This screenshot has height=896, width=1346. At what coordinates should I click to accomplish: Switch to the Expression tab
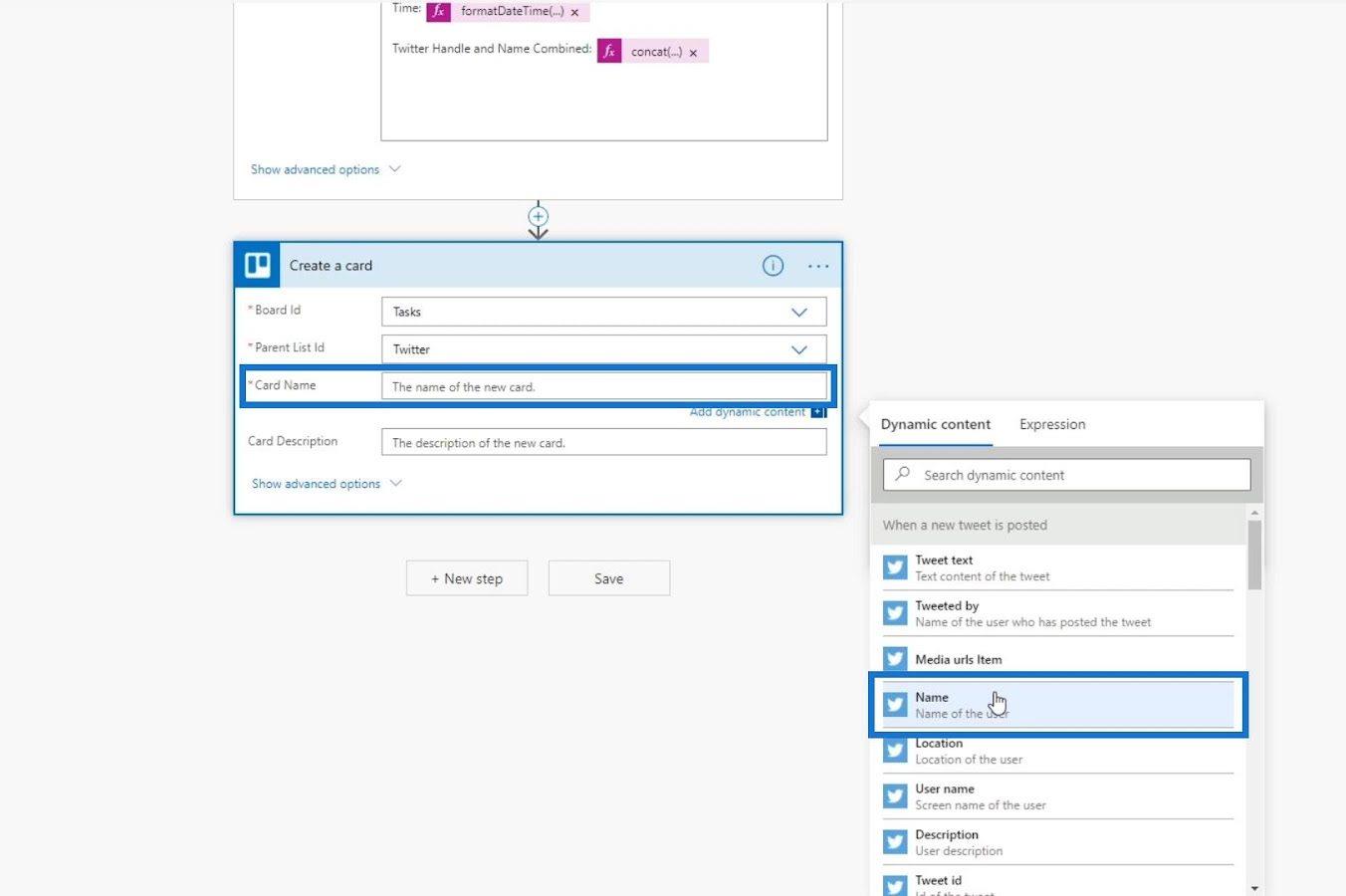pyautogui.click(x=1052, y=424)
